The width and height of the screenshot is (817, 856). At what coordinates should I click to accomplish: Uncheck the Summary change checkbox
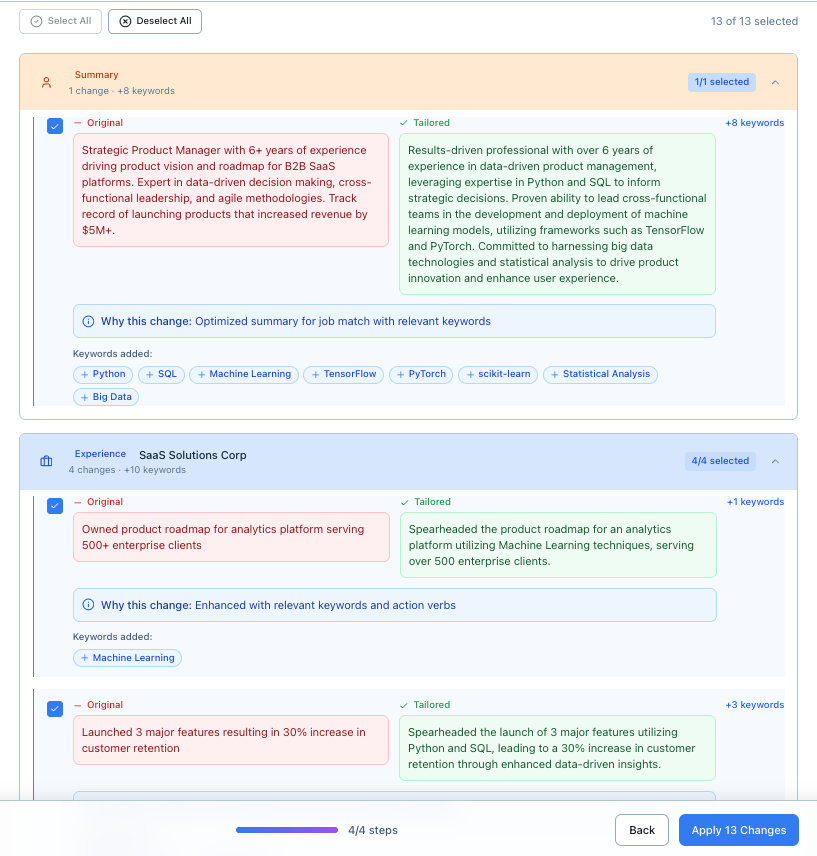[55, 126]
